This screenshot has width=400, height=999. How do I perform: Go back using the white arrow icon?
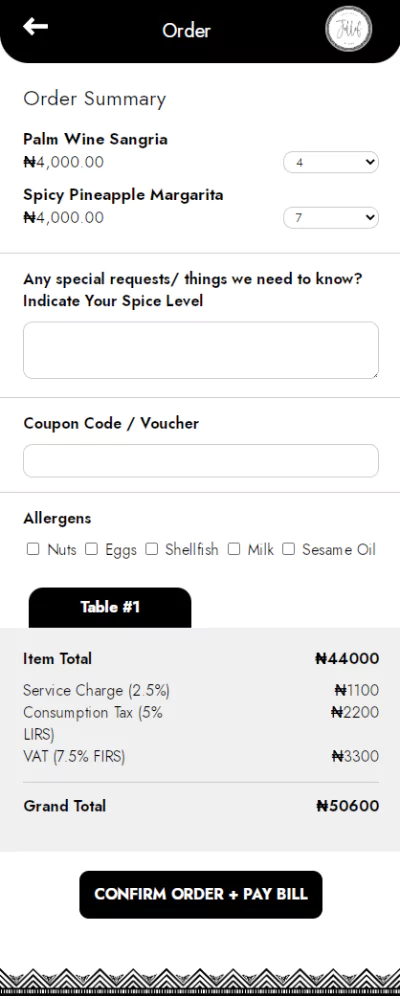coord(36,26)
